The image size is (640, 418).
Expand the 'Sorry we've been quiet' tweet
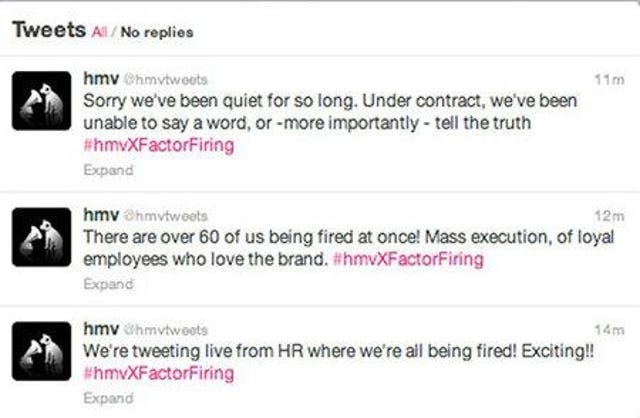tap(108, 170)
